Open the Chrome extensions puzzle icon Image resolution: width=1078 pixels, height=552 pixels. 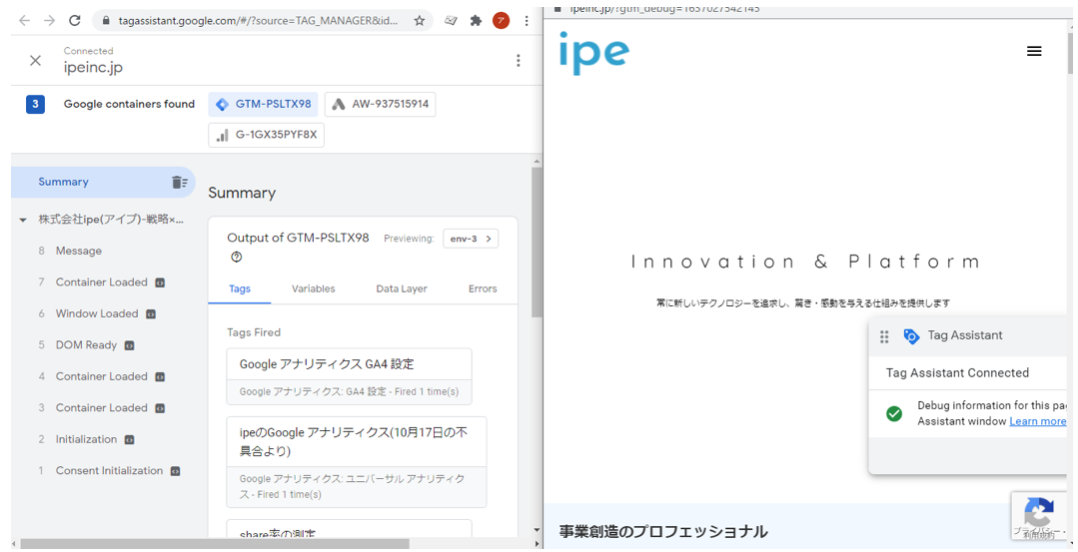(476, 20)
